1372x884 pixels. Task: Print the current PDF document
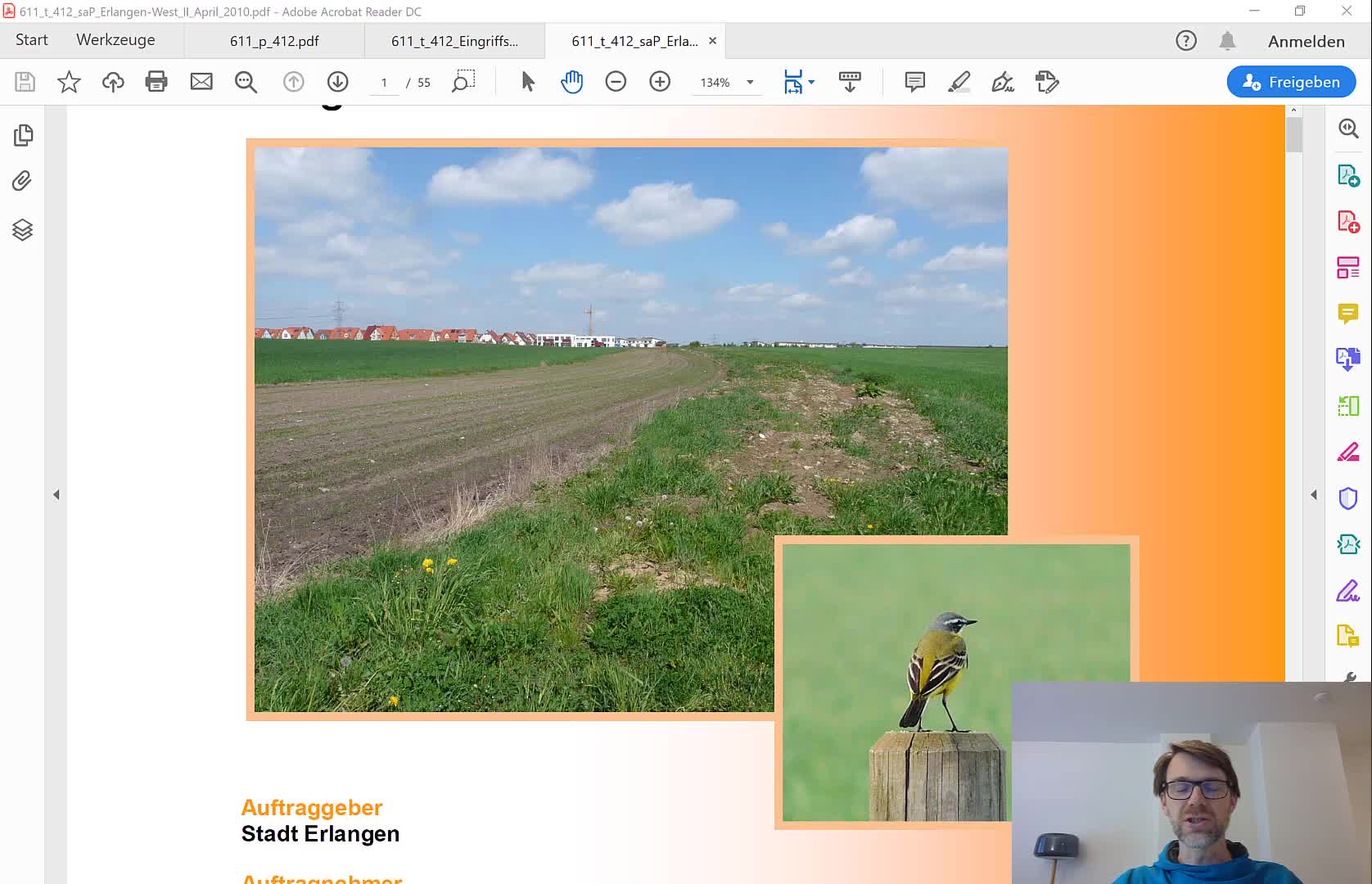point(156,81)
